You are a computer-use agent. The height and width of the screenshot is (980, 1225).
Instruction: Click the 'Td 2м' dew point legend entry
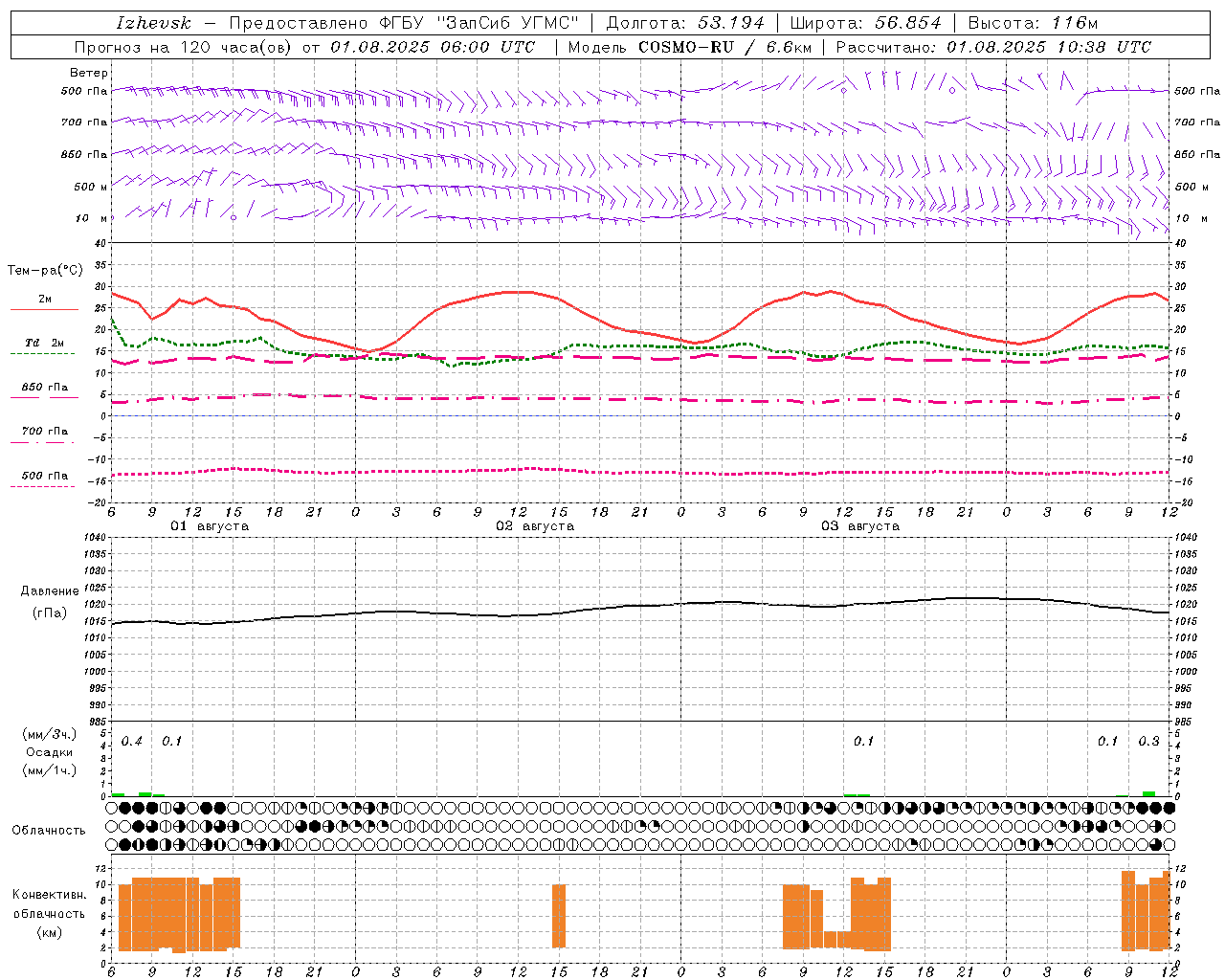[x=44, y=343]
